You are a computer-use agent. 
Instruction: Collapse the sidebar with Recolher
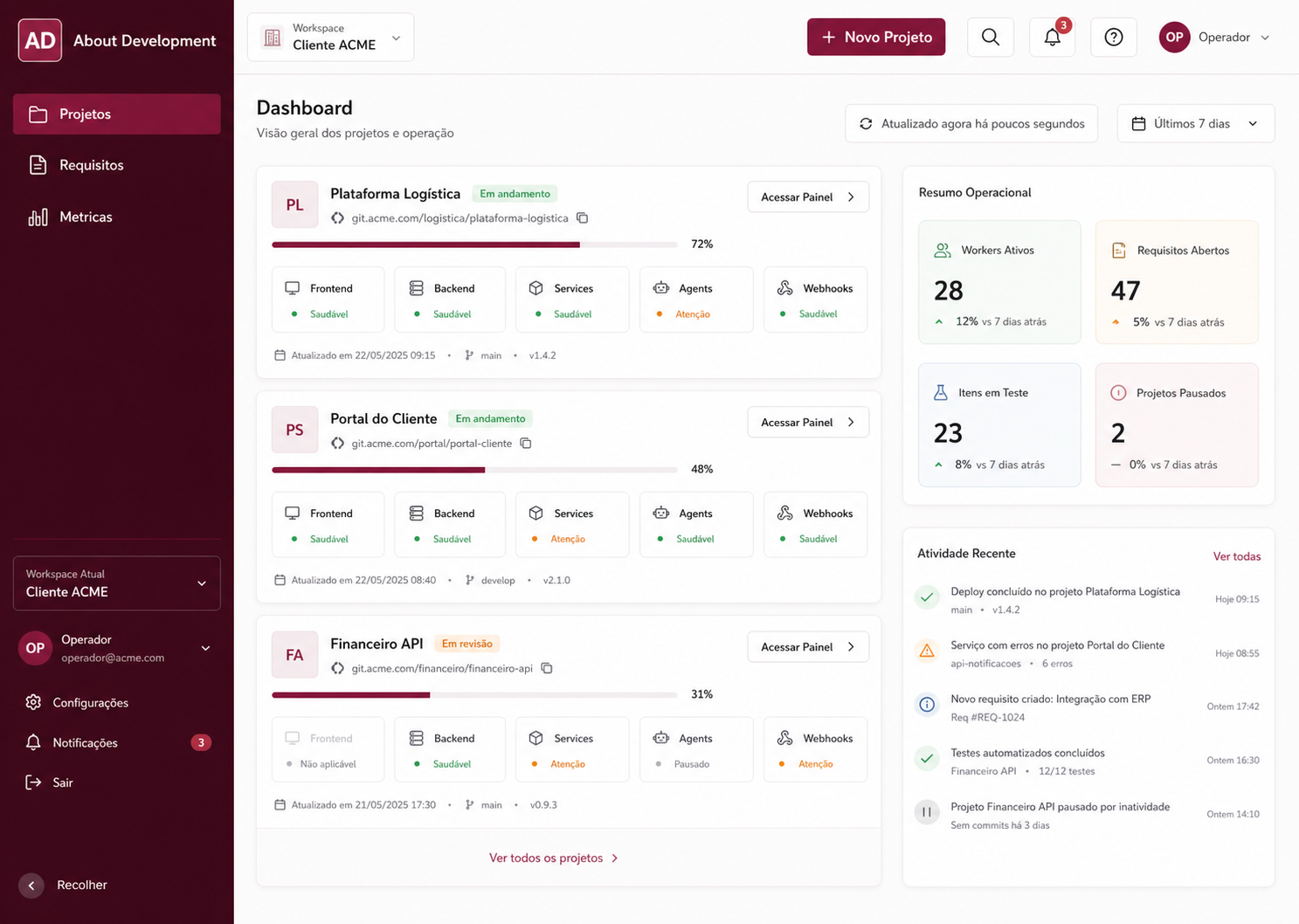pos(63,885)
